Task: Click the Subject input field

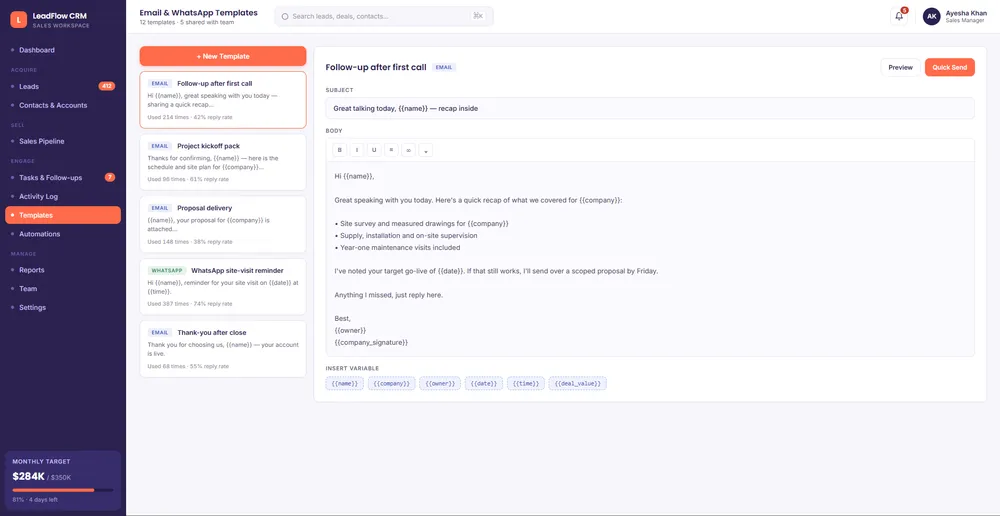Action: point(650,108)
